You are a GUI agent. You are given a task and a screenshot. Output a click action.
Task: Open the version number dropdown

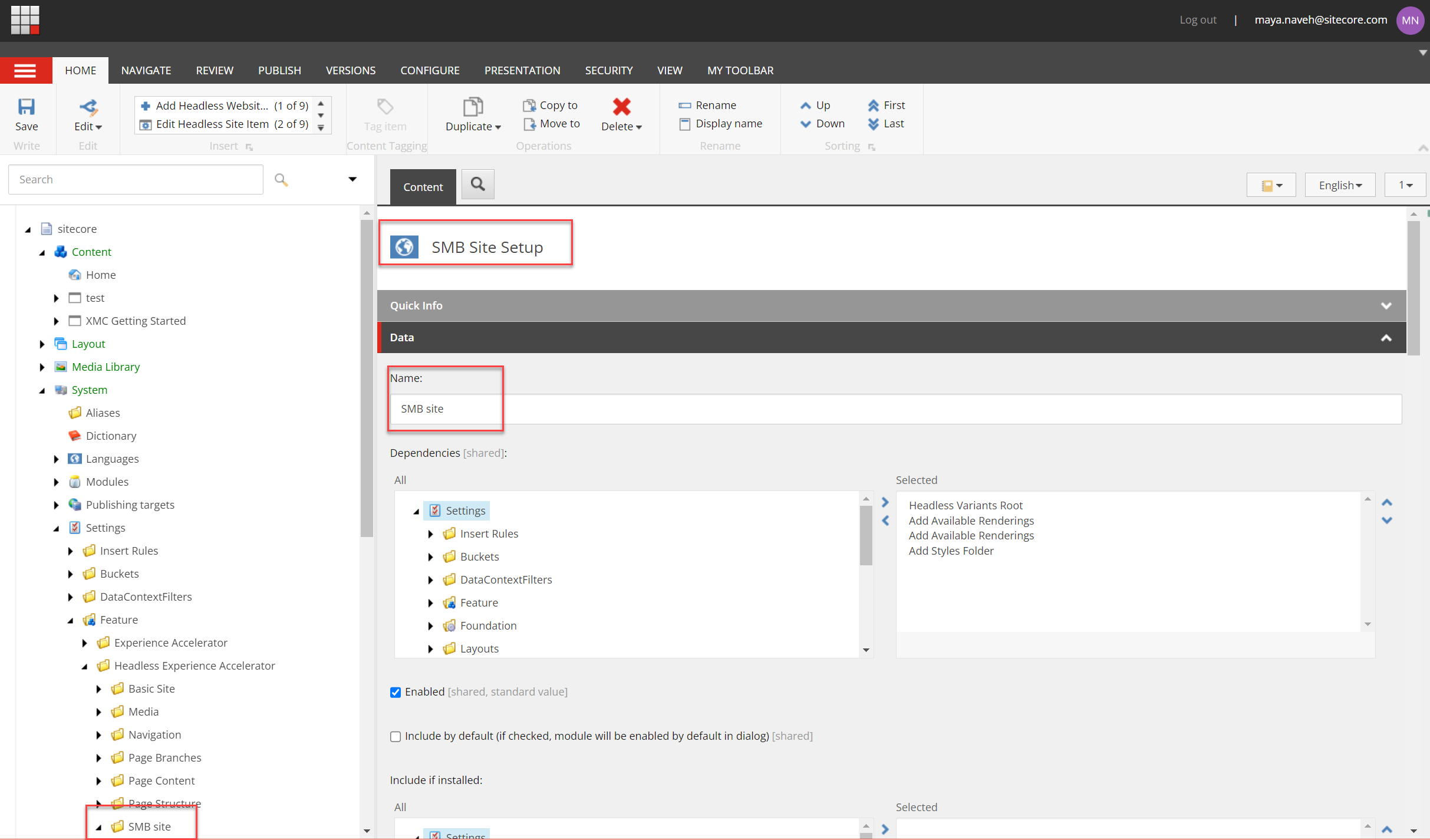click(1405, 185)
